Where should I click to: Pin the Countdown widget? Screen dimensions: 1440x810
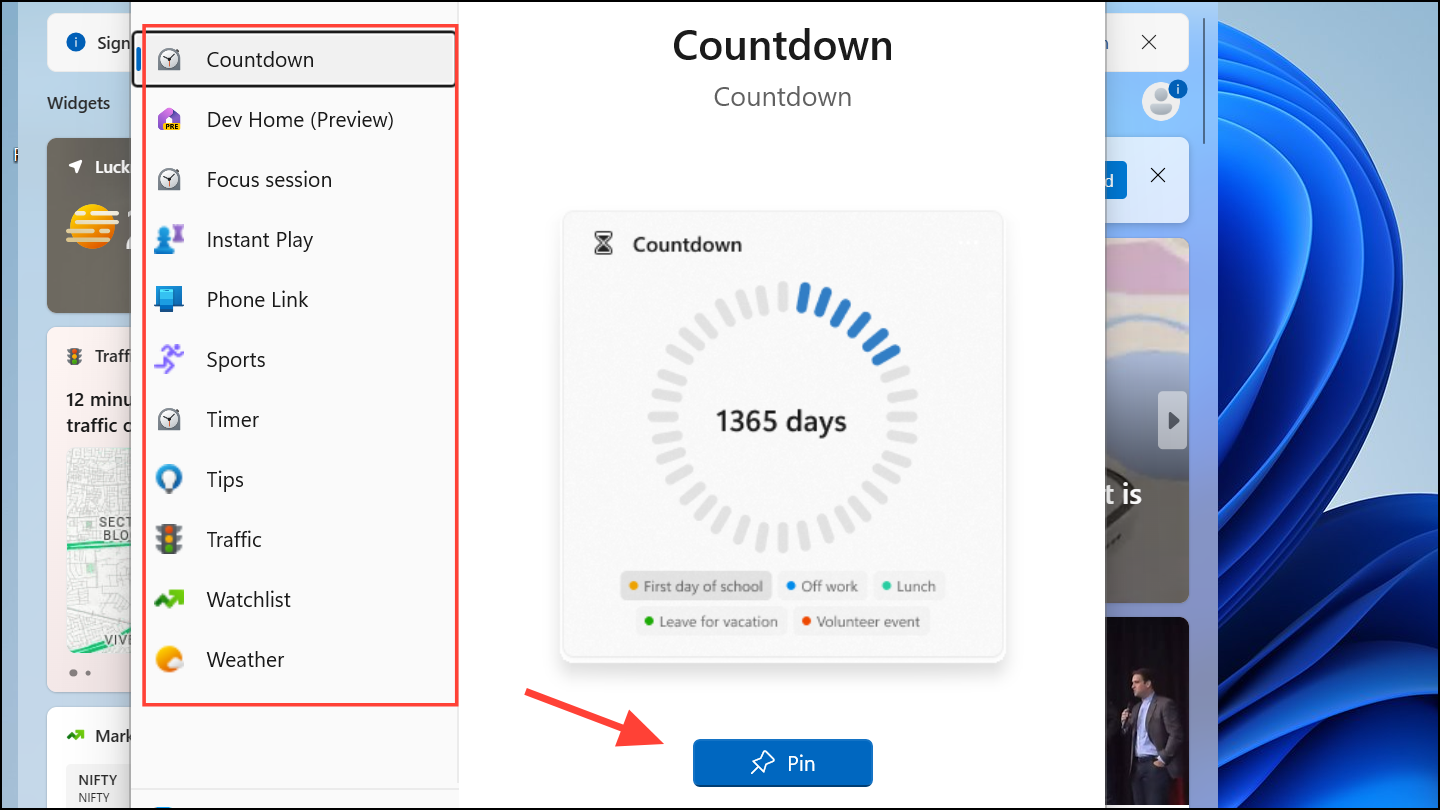coord(782,763)
